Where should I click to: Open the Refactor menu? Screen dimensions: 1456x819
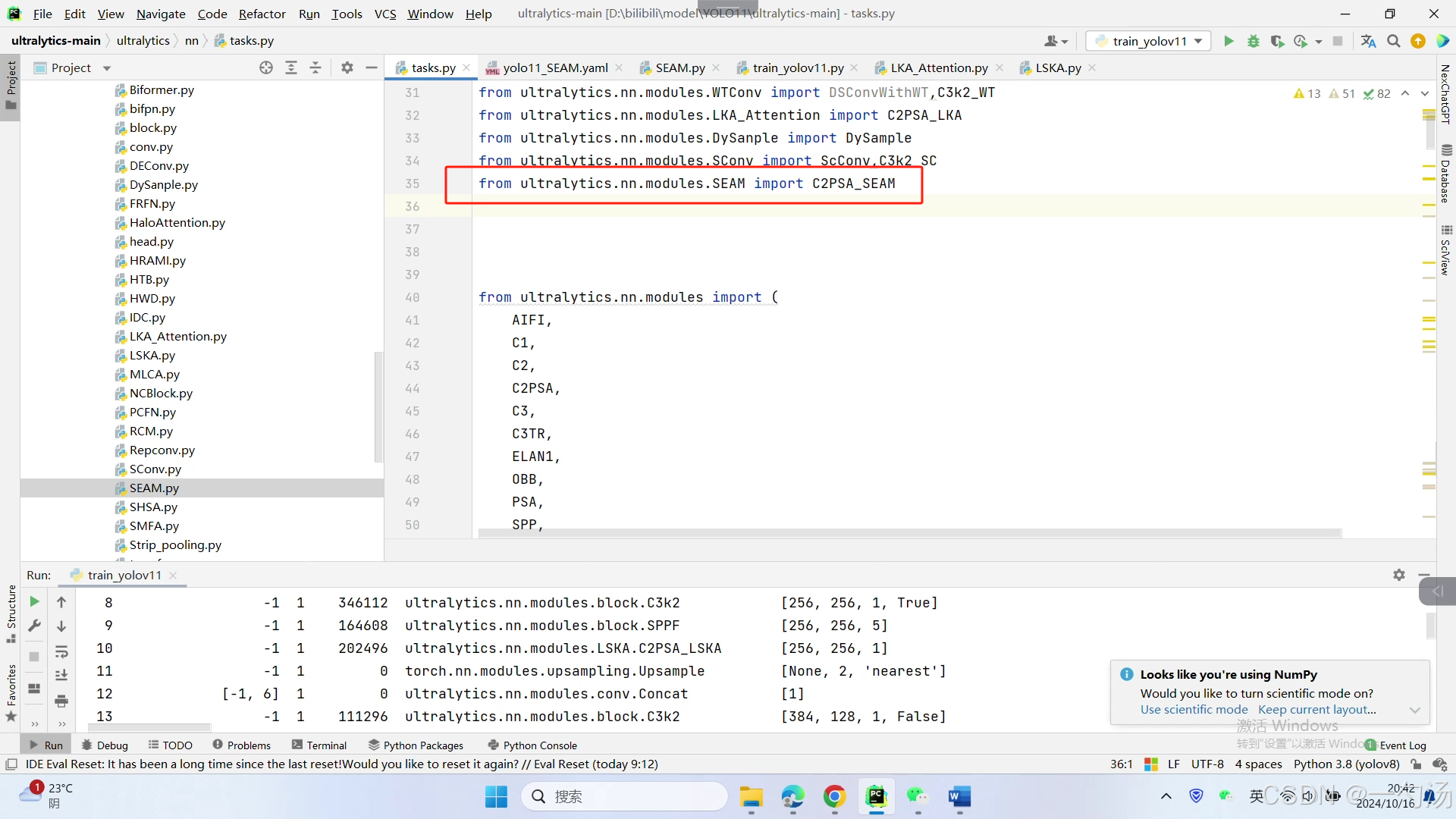coord(262,14)
